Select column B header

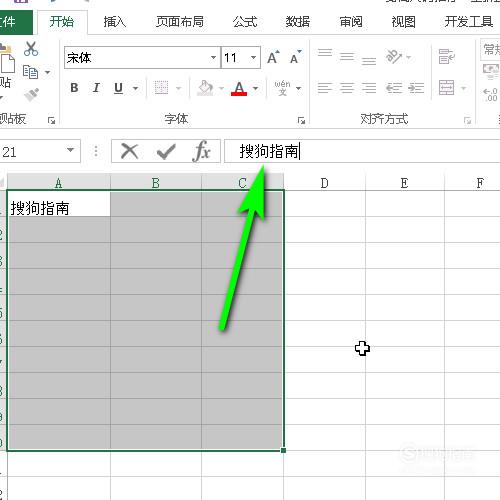click(156, 183)
